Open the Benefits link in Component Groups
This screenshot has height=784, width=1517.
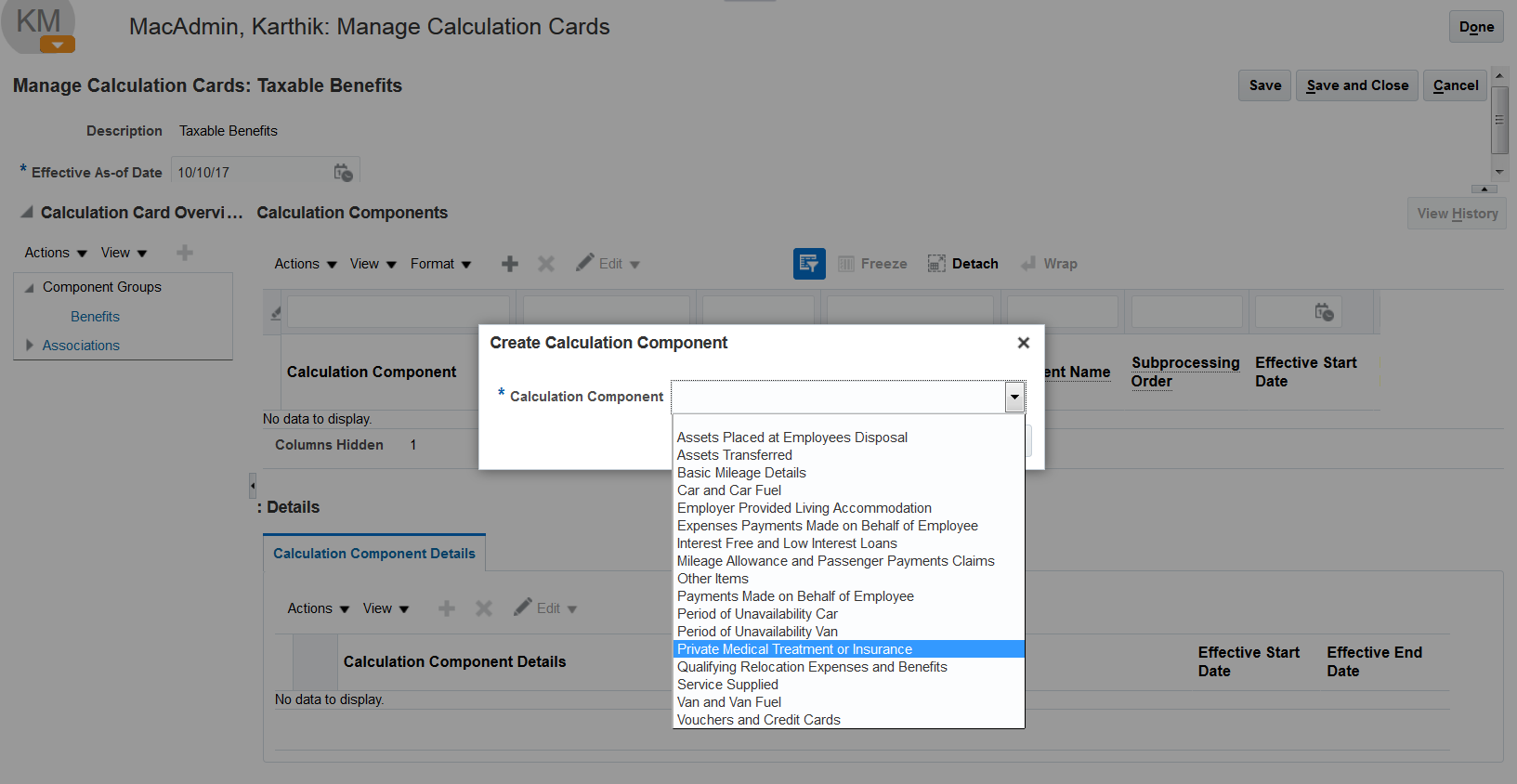tap(95, 317)
